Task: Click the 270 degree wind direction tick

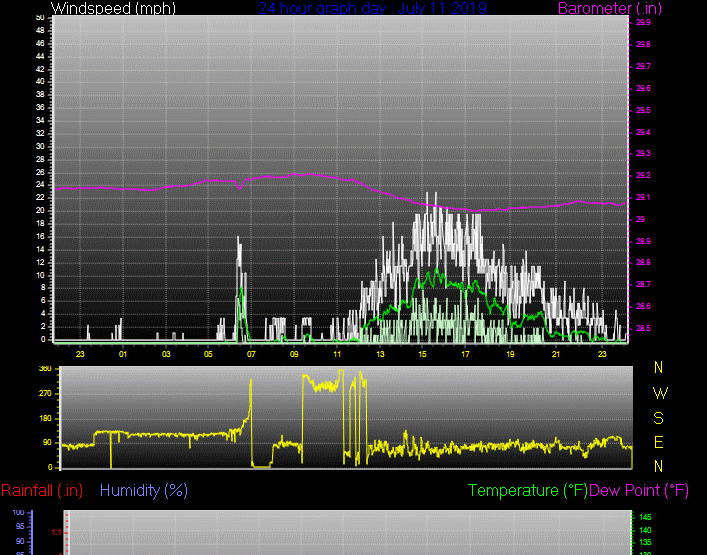Action: coord(45,393)
